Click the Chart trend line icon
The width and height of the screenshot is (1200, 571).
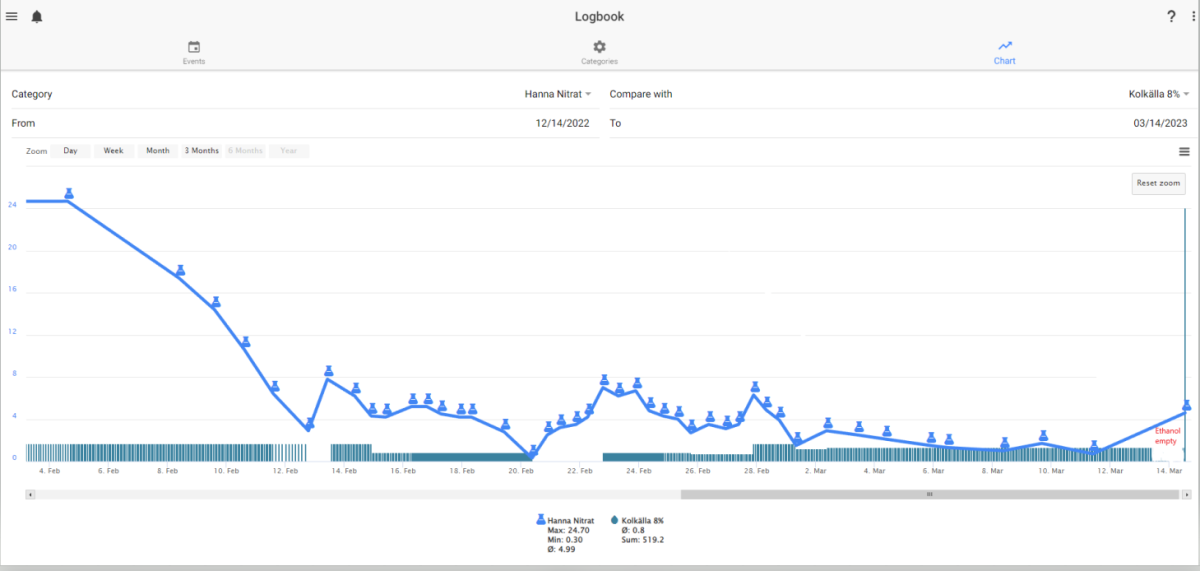coord(1004,46)
